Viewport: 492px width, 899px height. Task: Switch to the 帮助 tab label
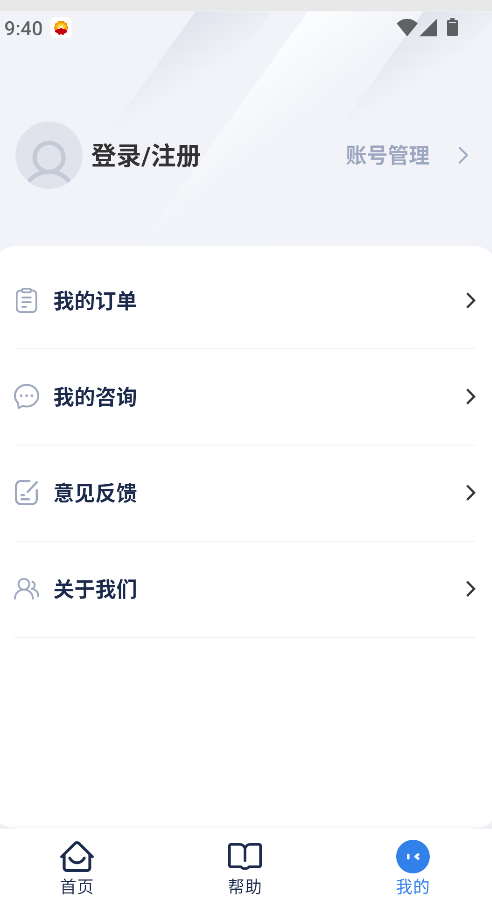245,887
